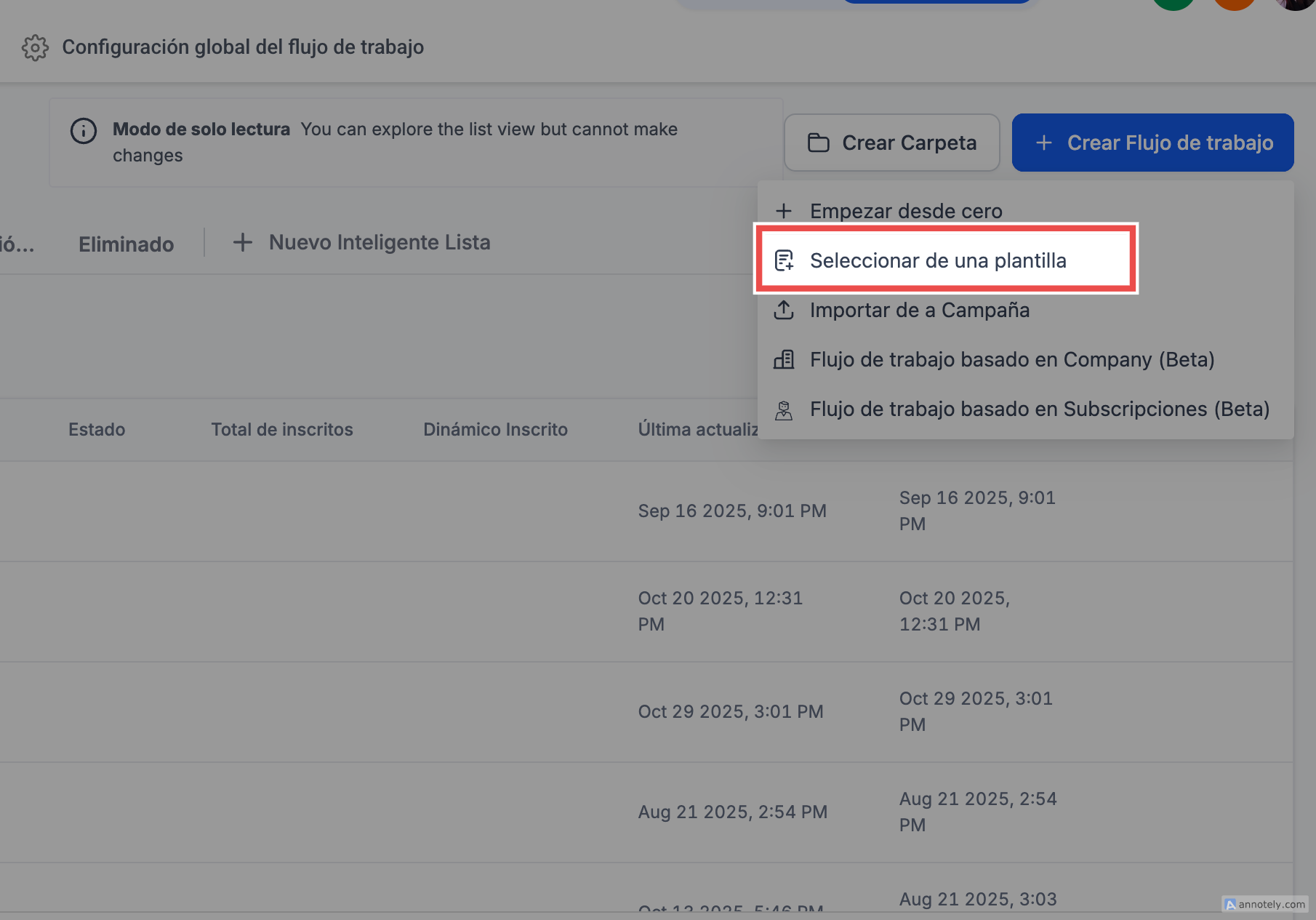Click the plus icon beside Nuevo Inteligente Lista
Screen dimensions: 1316x920
pyautogui.click(x=242, y=242)
